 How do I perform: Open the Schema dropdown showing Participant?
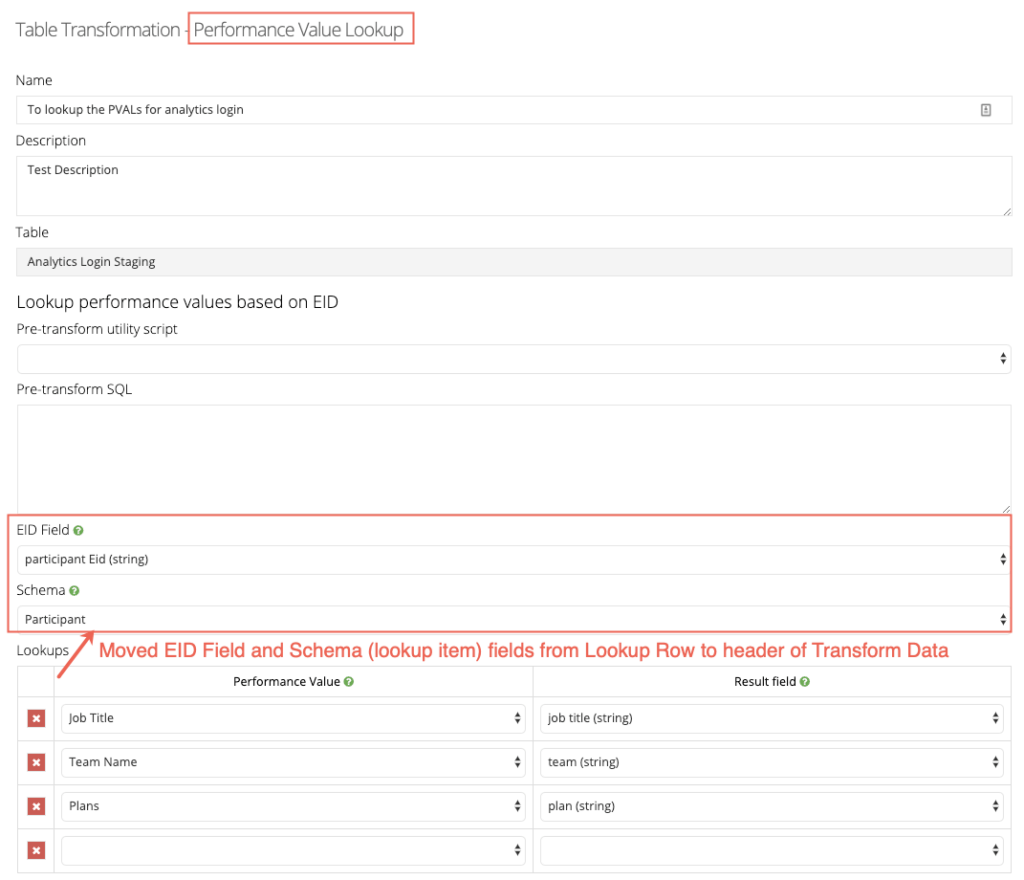tap(514, 620)
